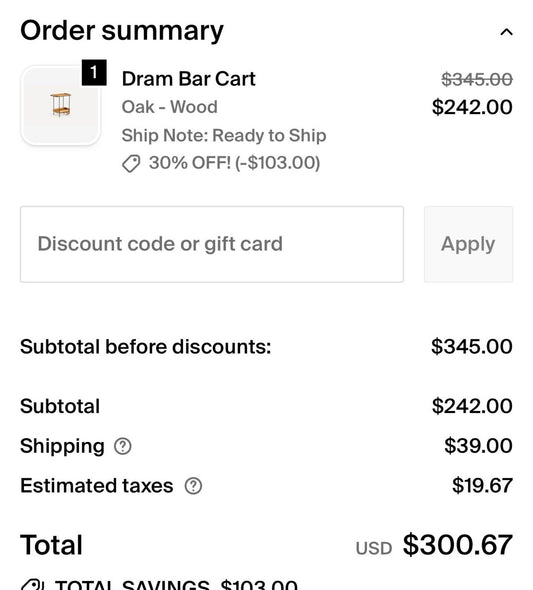Click the Estimated taxes help icon
The width and height of the screenshot is (533, 590).
193,486
